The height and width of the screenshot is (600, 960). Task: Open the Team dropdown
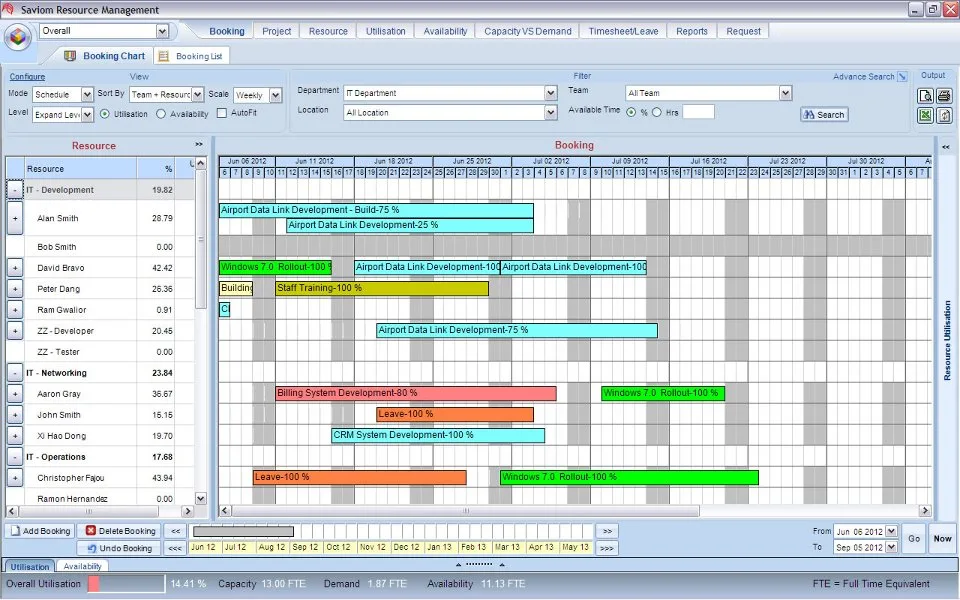(786, 93)
